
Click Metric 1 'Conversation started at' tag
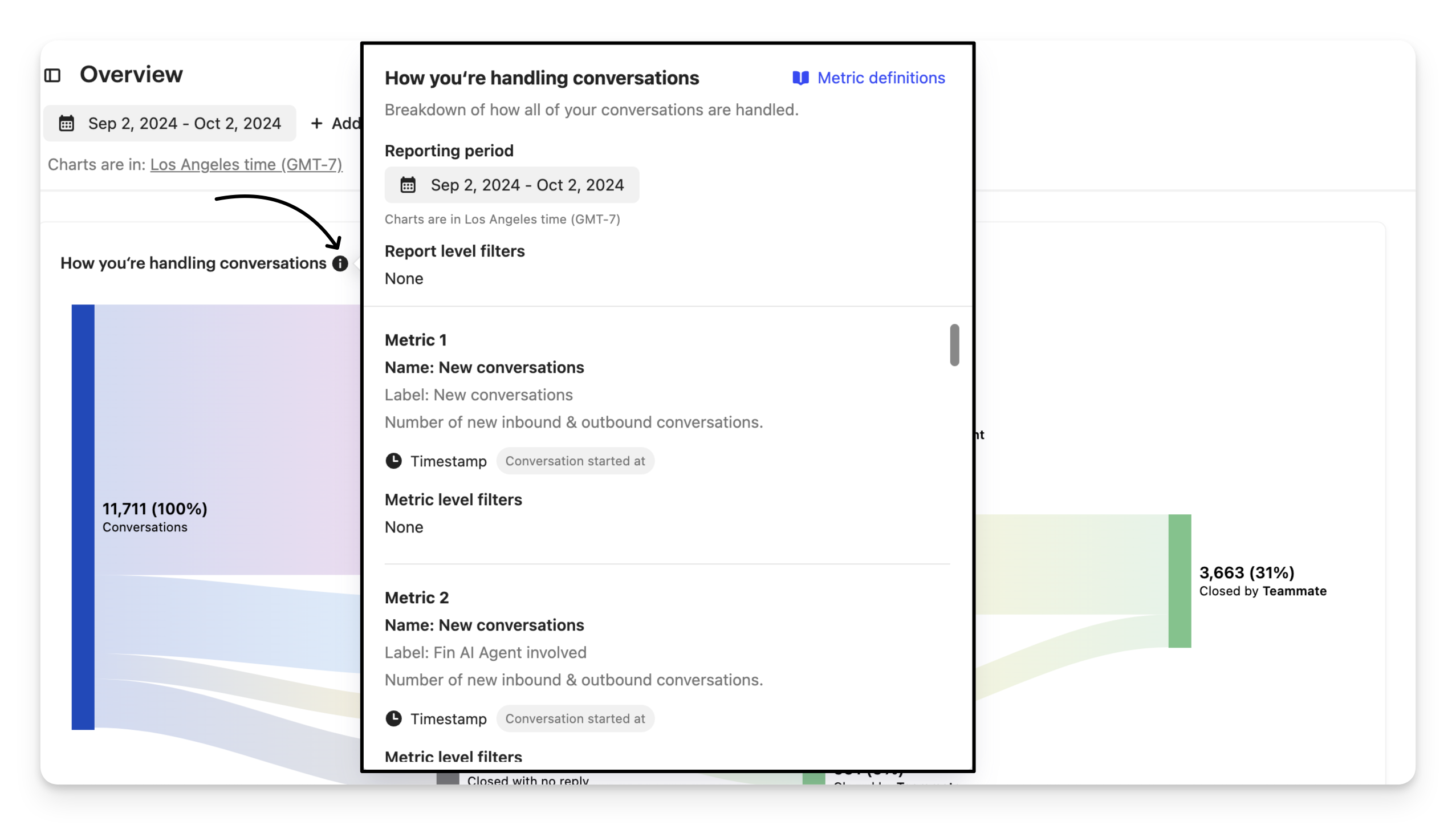pyautogui.click(x=575, y=461)
